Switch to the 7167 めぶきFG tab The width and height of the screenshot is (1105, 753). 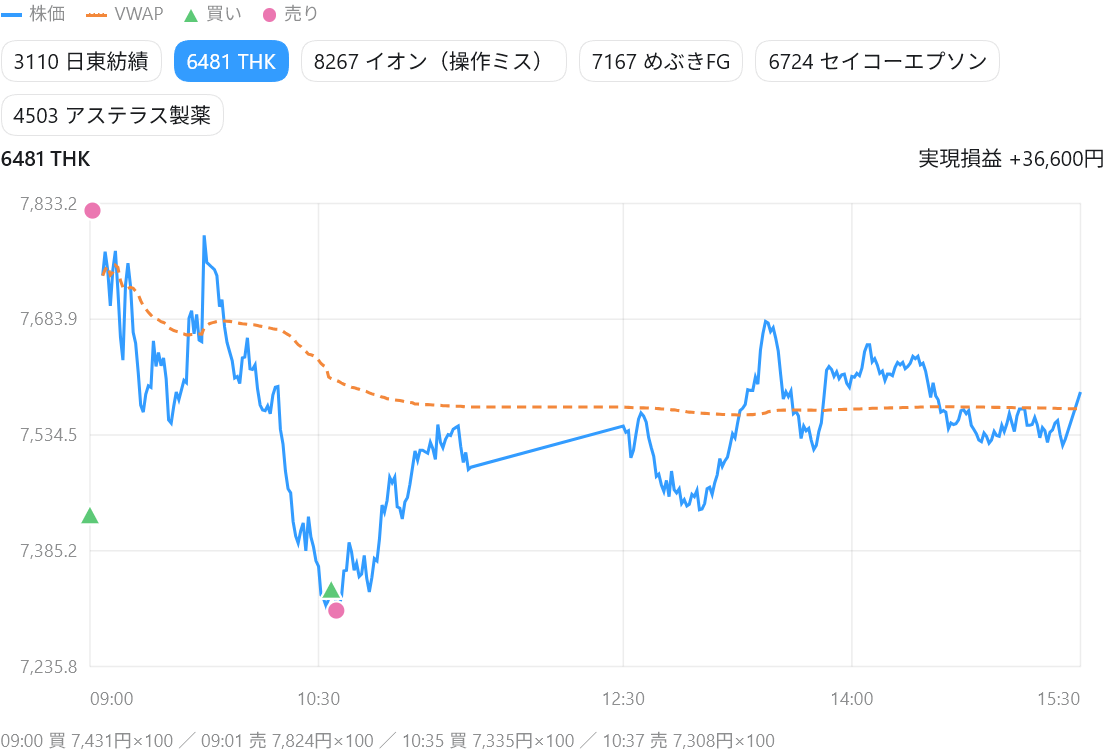coord(660,61)
